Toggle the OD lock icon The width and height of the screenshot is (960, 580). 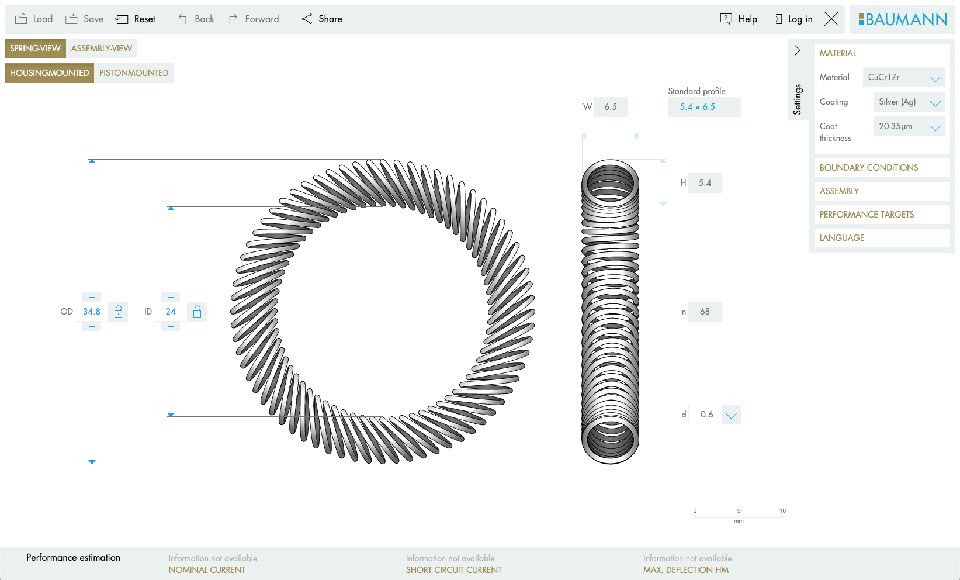click(x=118, y=312)
